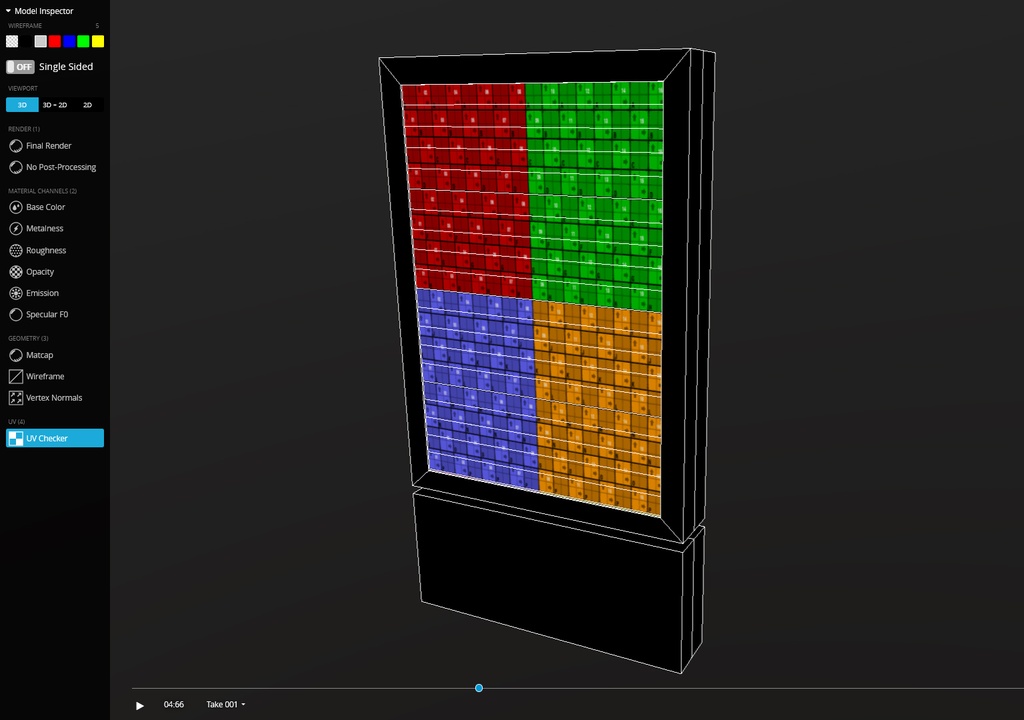Select the 2D viewport tab
The width and height of the screenshot is (1024, 720).
click(x=88, y=104)
